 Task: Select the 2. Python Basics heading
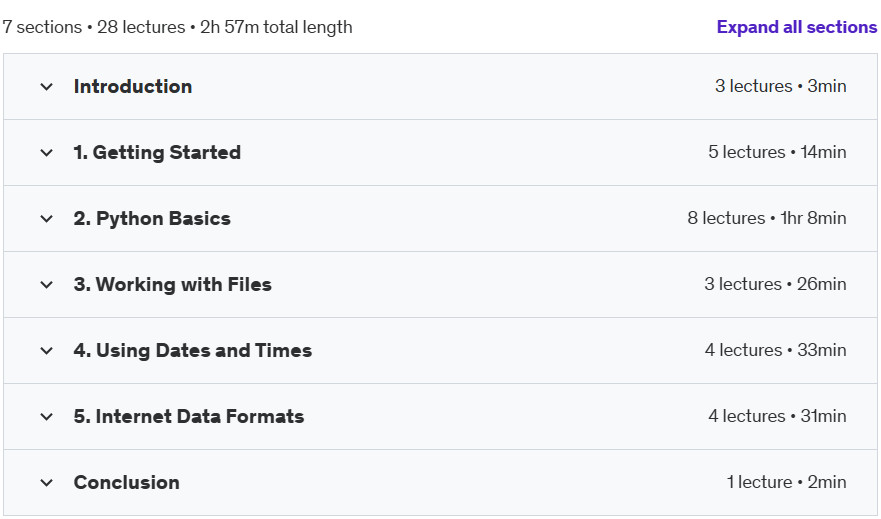(152, 218)
